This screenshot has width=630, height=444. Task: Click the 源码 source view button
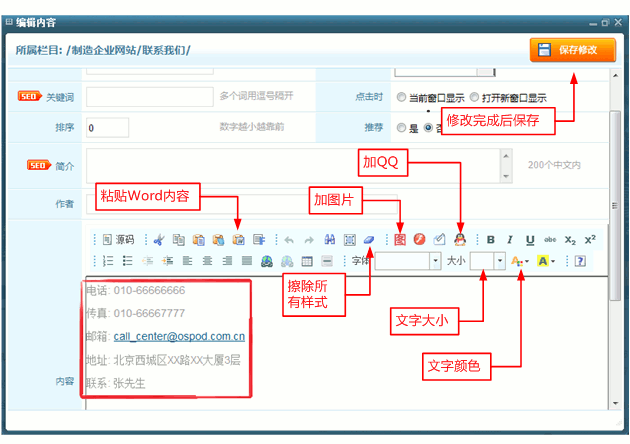pyautogui.click(x=118, y=240)
